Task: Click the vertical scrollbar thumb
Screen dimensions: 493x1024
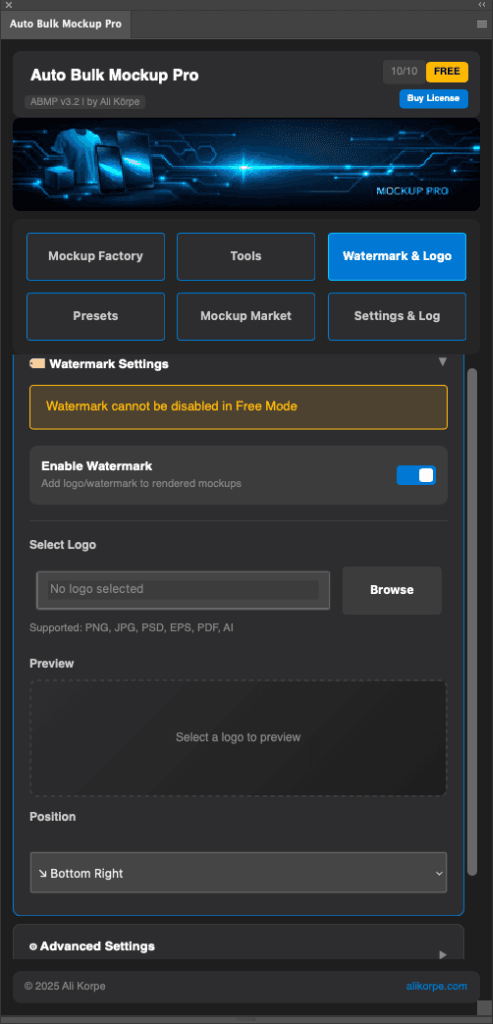Action: [473, 622]
